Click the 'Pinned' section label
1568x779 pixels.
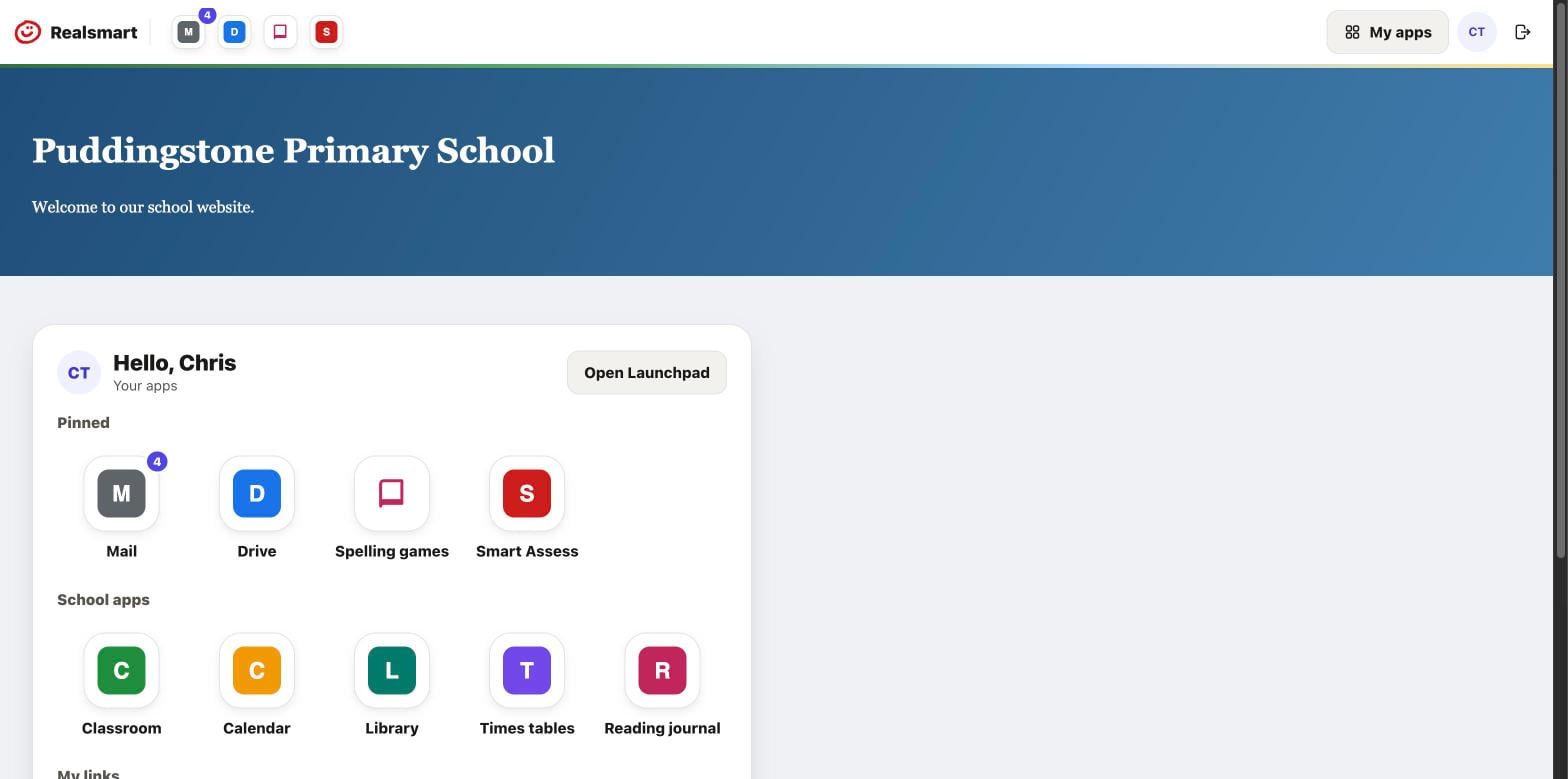(x=83, y=423)
